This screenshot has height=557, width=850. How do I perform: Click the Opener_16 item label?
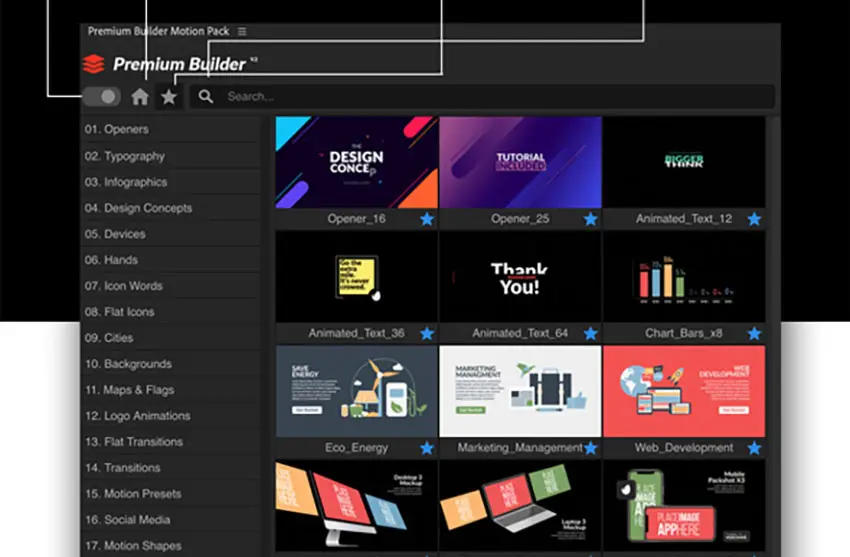[x=356, y=219]
